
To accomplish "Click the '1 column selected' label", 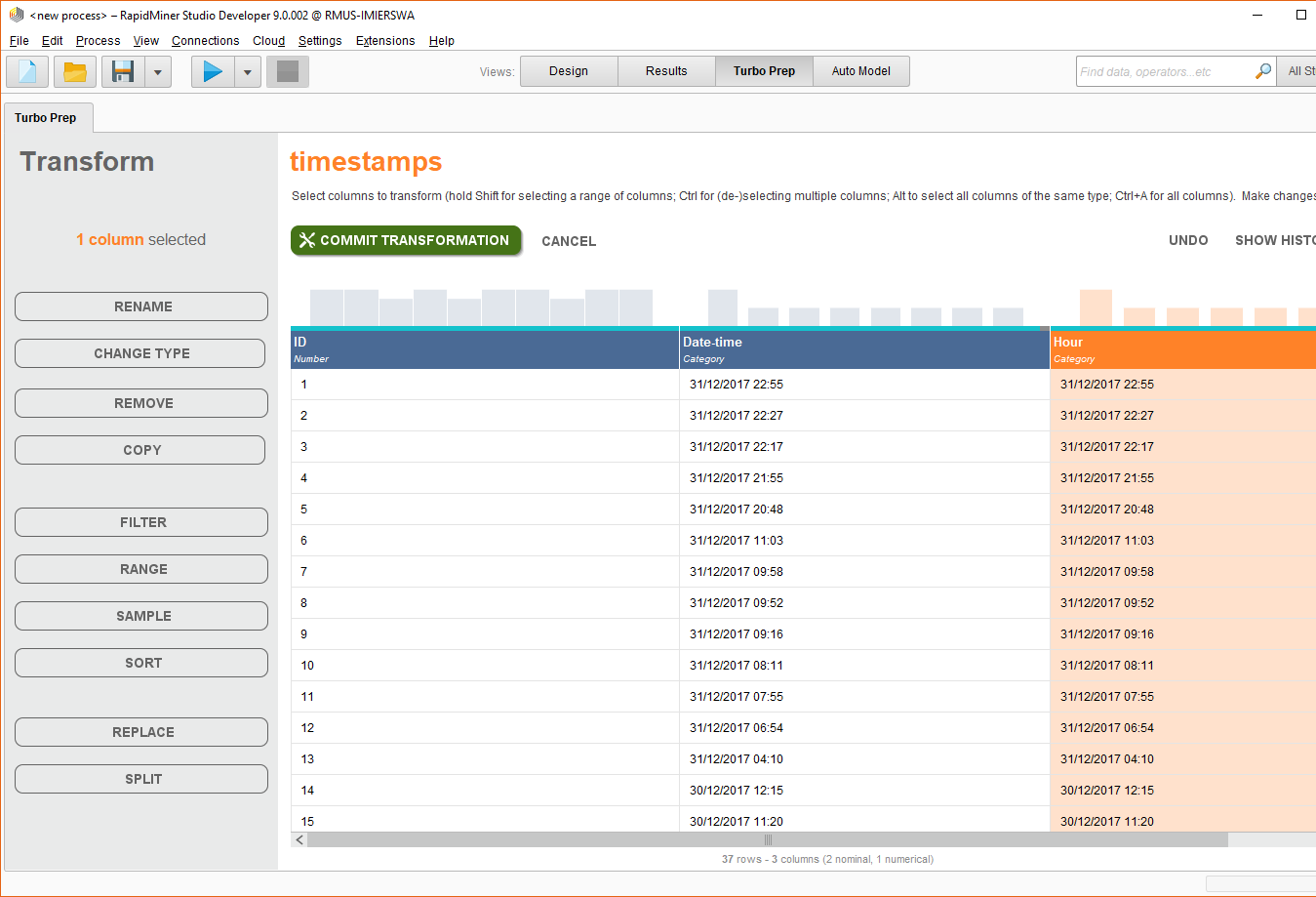I will point(141,240).
